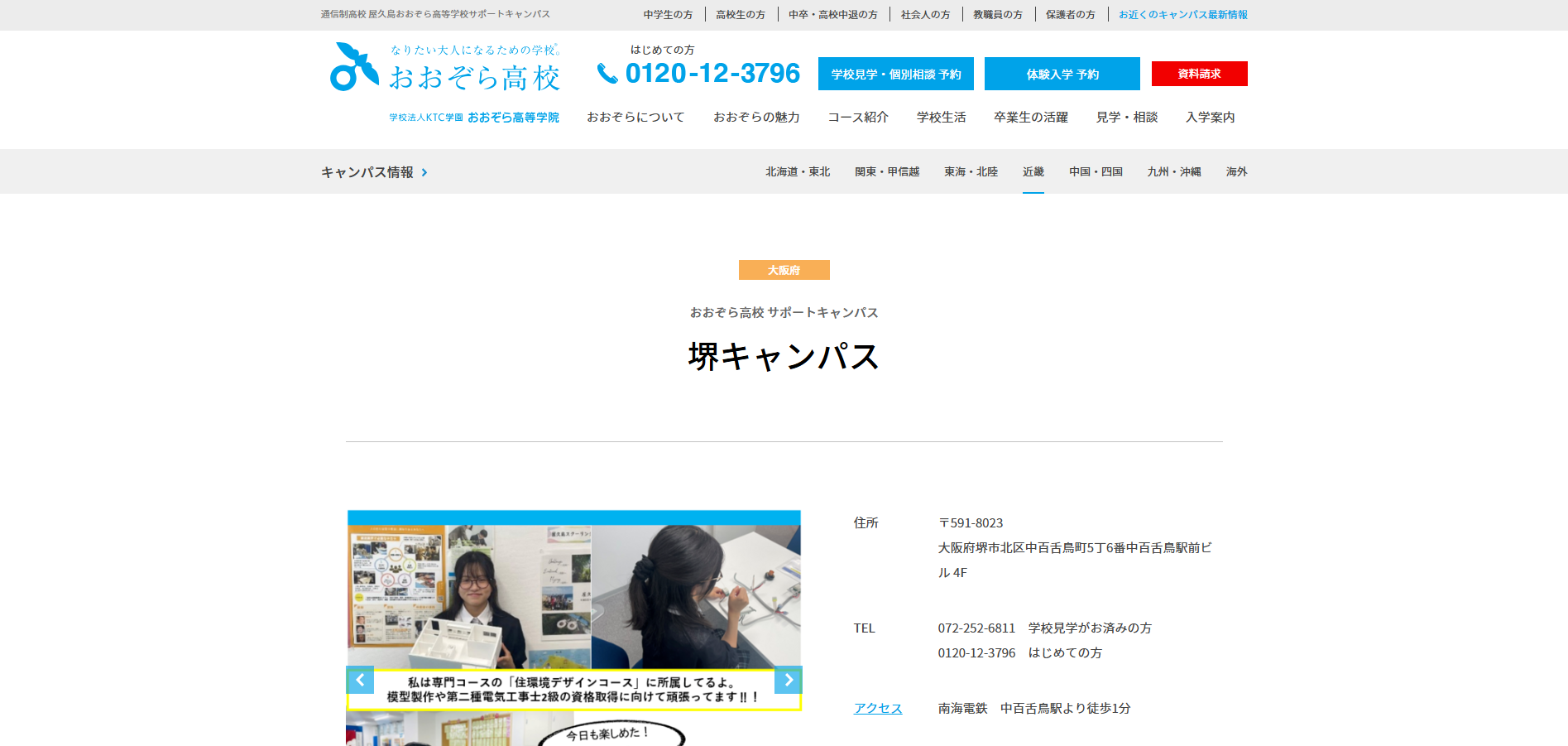Click the chevron next to キャンパス情報
This screenshot has height=746, width=1568.
(x=424, y=172)
